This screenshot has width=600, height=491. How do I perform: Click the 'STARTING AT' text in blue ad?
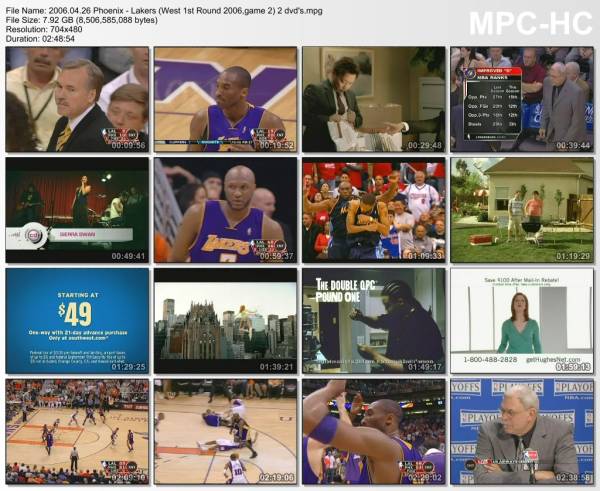78,295
